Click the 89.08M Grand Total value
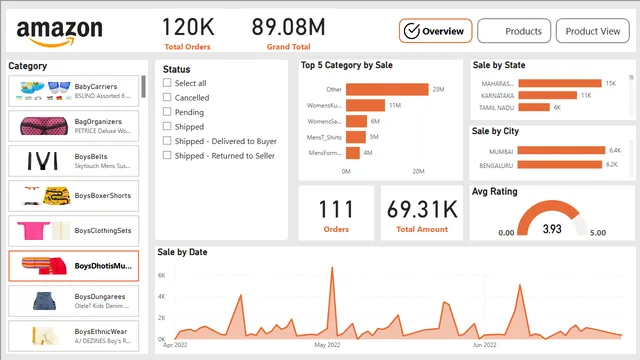Image resolution: width=640 pixels, height=360 pixels. coord(289,27)
